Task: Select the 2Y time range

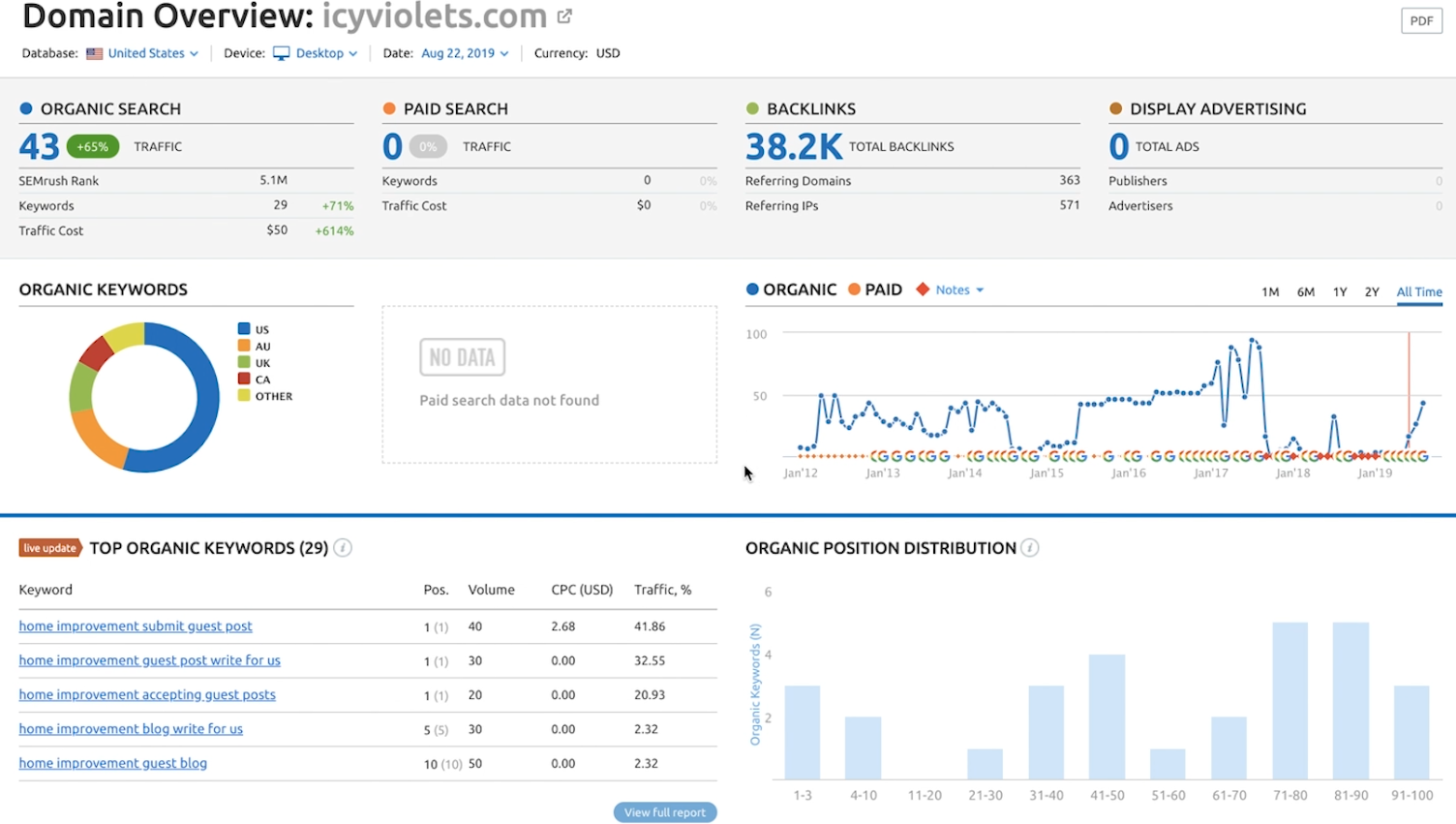Action: tap(1372, 291)
